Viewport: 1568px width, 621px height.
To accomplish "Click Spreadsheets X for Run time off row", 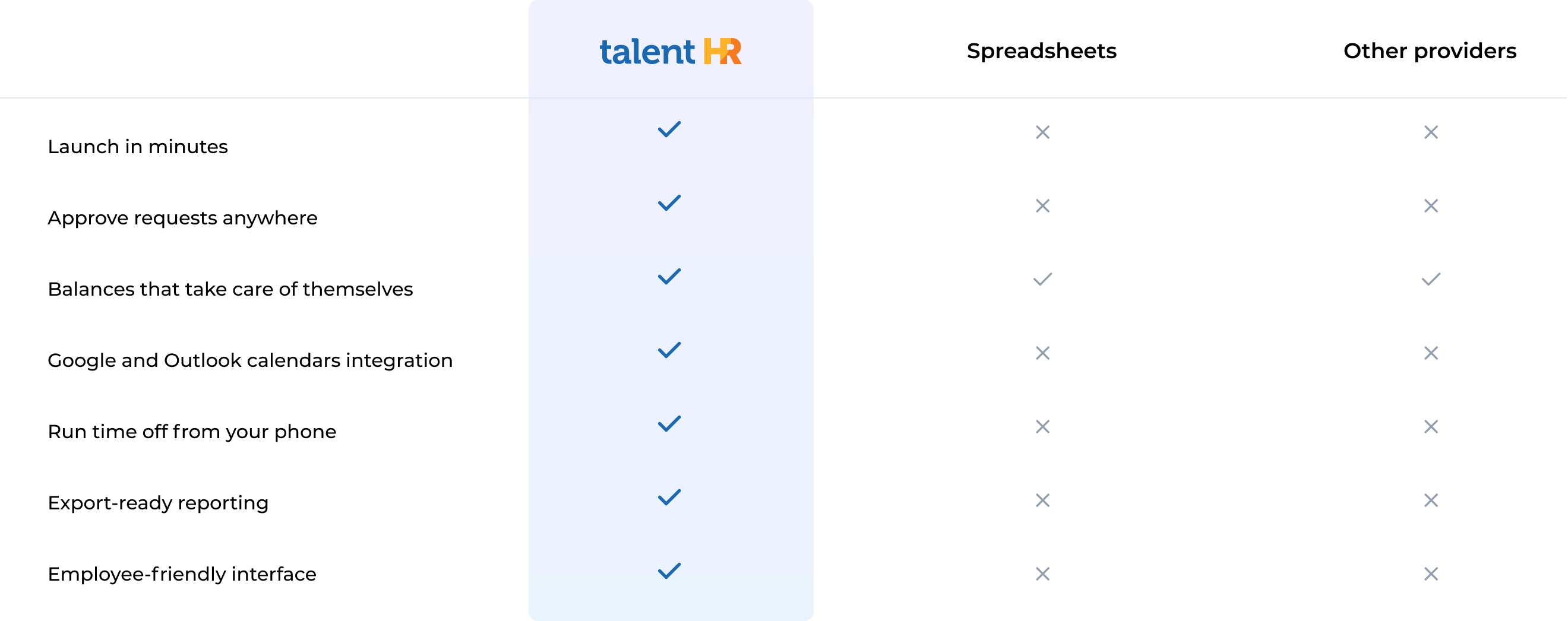I will 1042,426.
